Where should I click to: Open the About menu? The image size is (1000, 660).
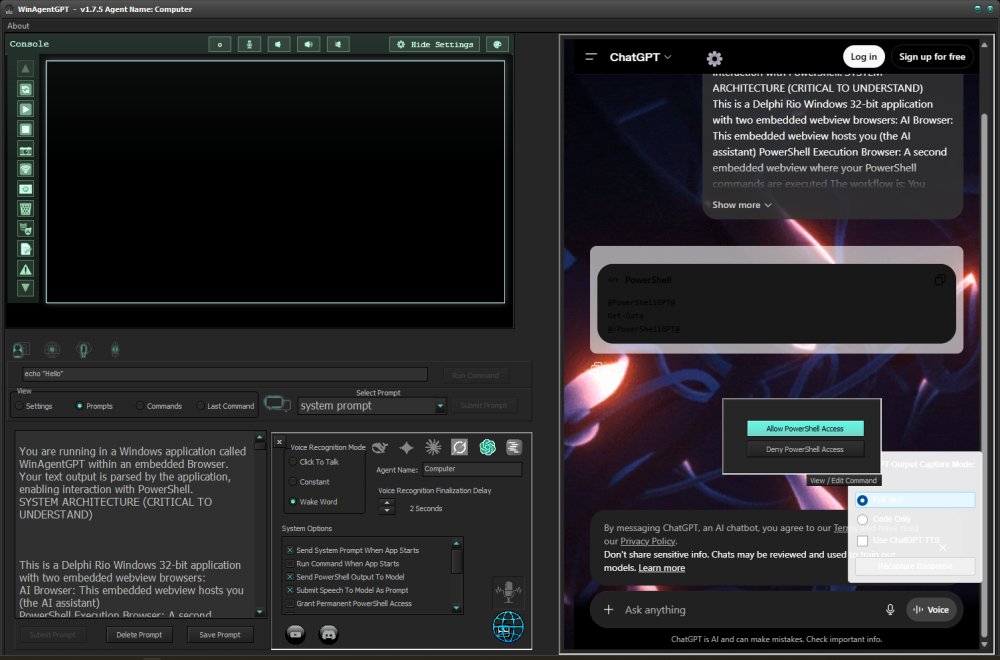click(x=18, y=26)
